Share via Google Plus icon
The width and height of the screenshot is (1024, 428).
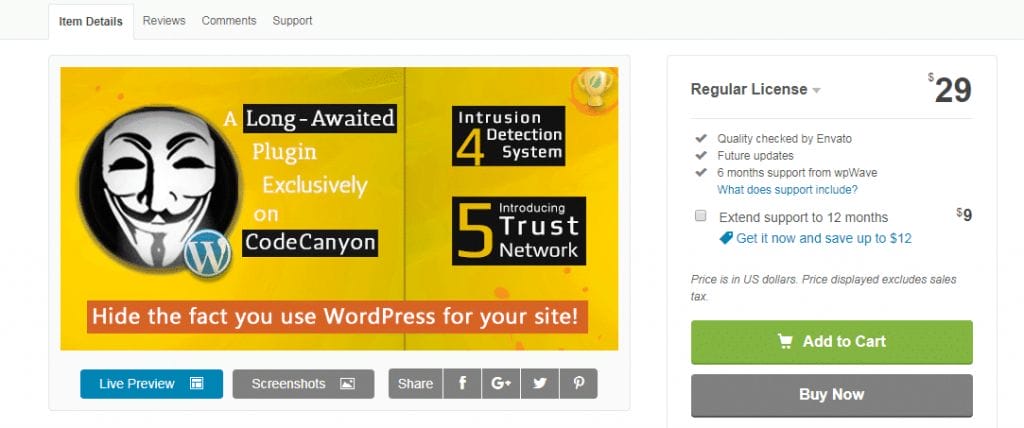[500, 384]
